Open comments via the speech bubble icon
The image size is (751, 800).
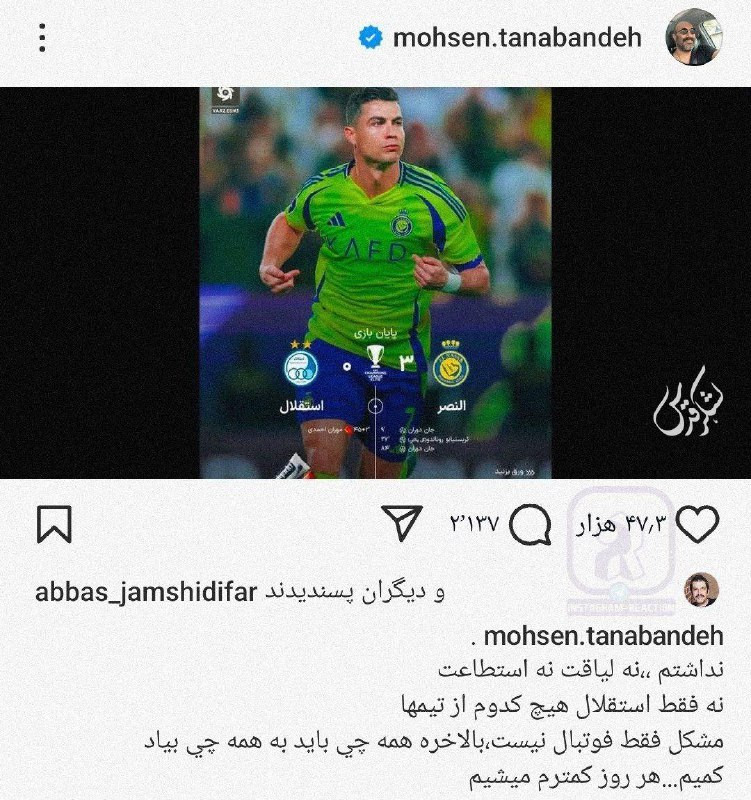[x=530, y=524]
